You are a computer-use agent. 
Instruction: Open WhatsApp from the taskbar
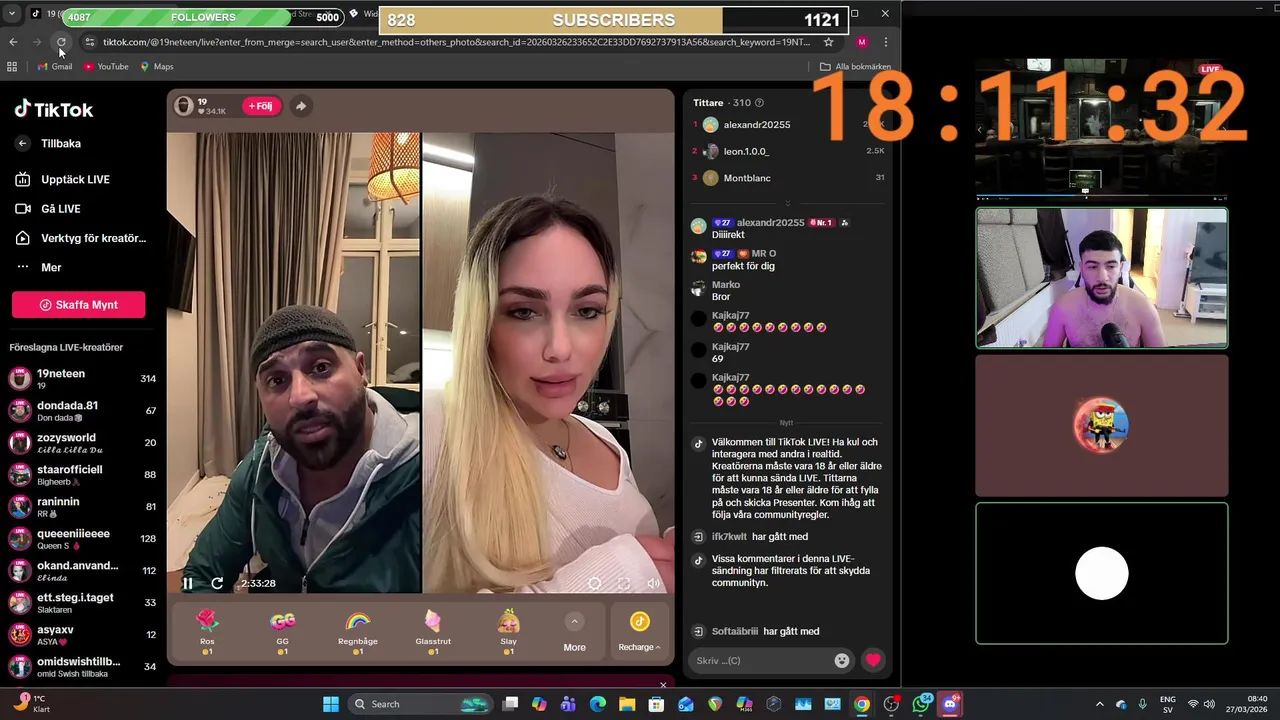click(x=921, y=704)
